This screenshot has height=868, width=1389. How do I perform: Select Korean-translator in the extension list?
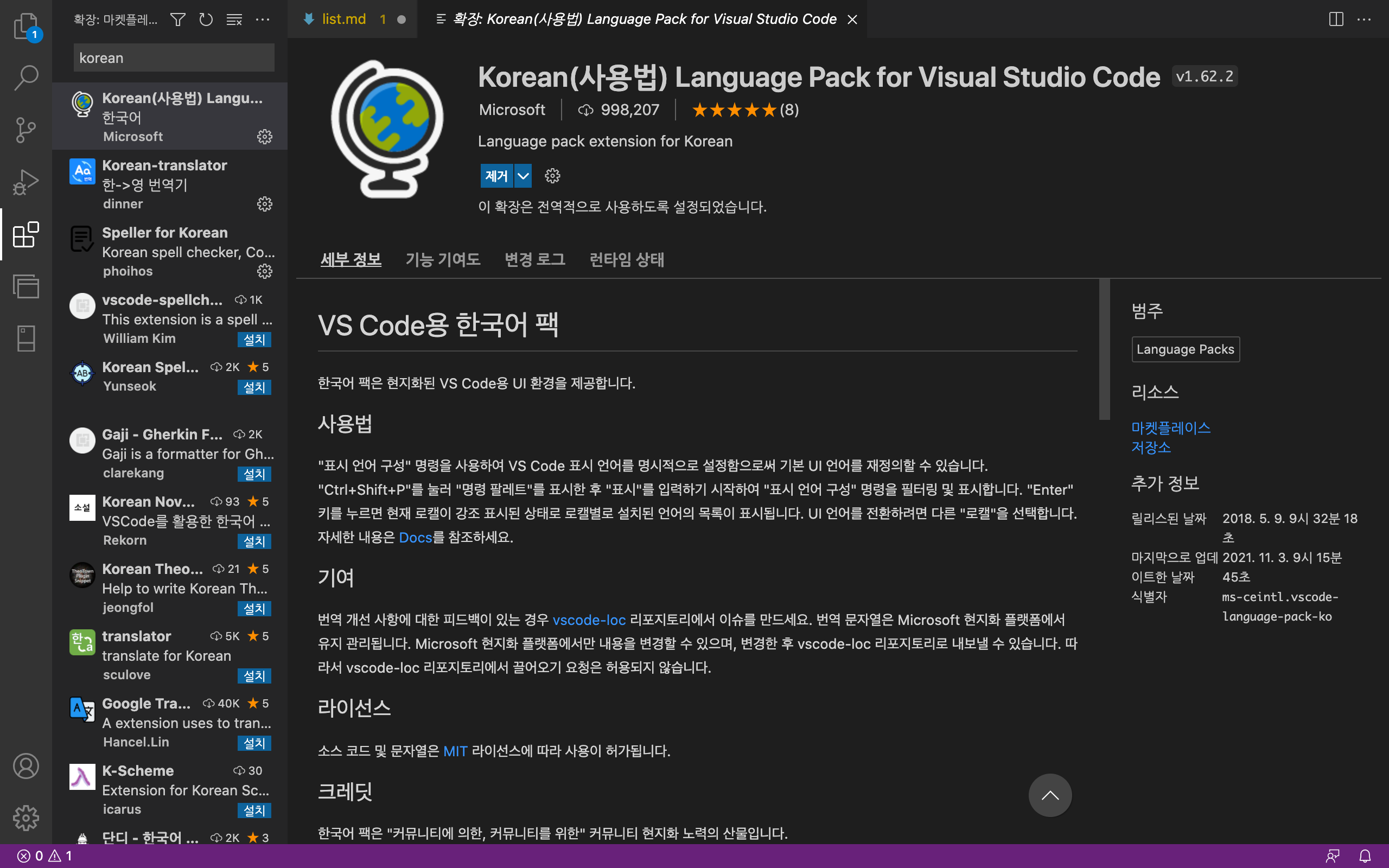[x=170, y=184]
